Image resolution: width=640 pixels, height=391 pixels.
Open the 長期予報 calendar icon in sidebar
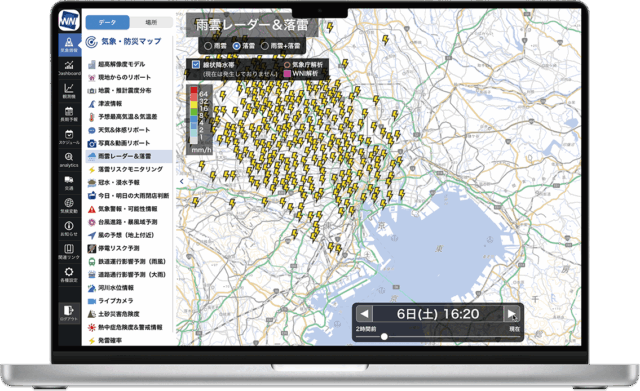coord(69,114)
